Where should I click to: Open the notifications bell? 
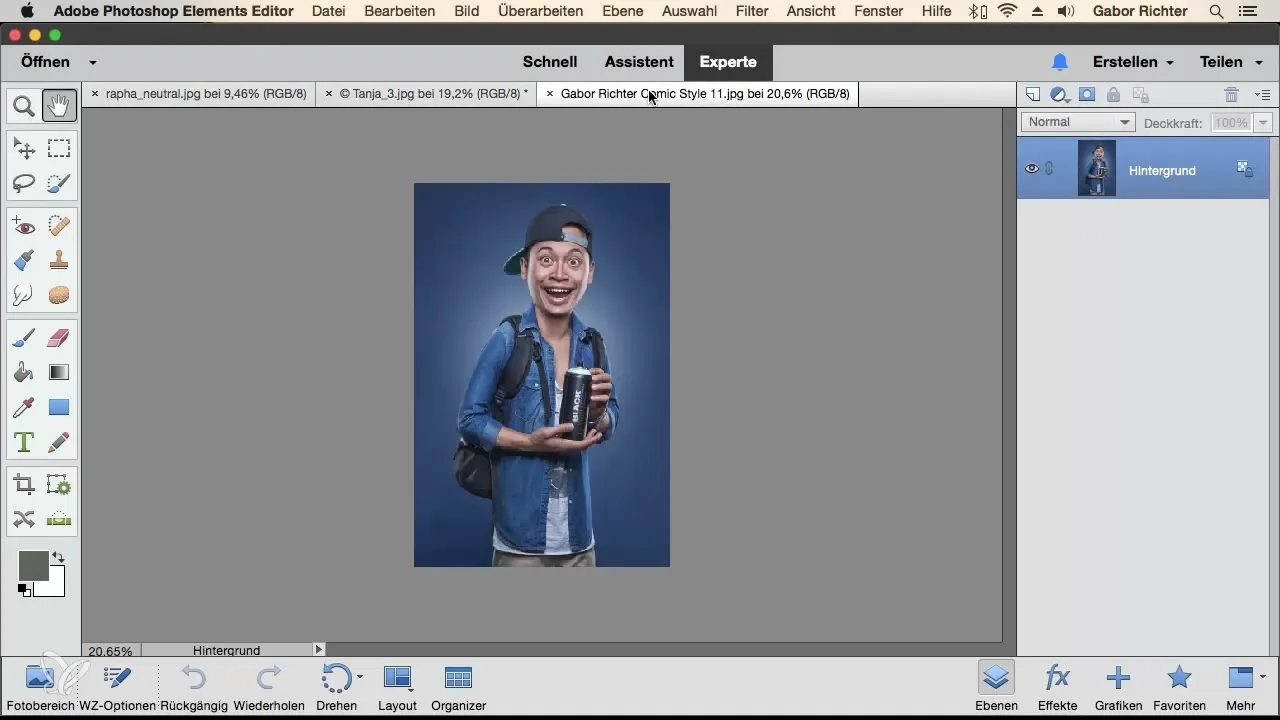tap(1060, 62)
